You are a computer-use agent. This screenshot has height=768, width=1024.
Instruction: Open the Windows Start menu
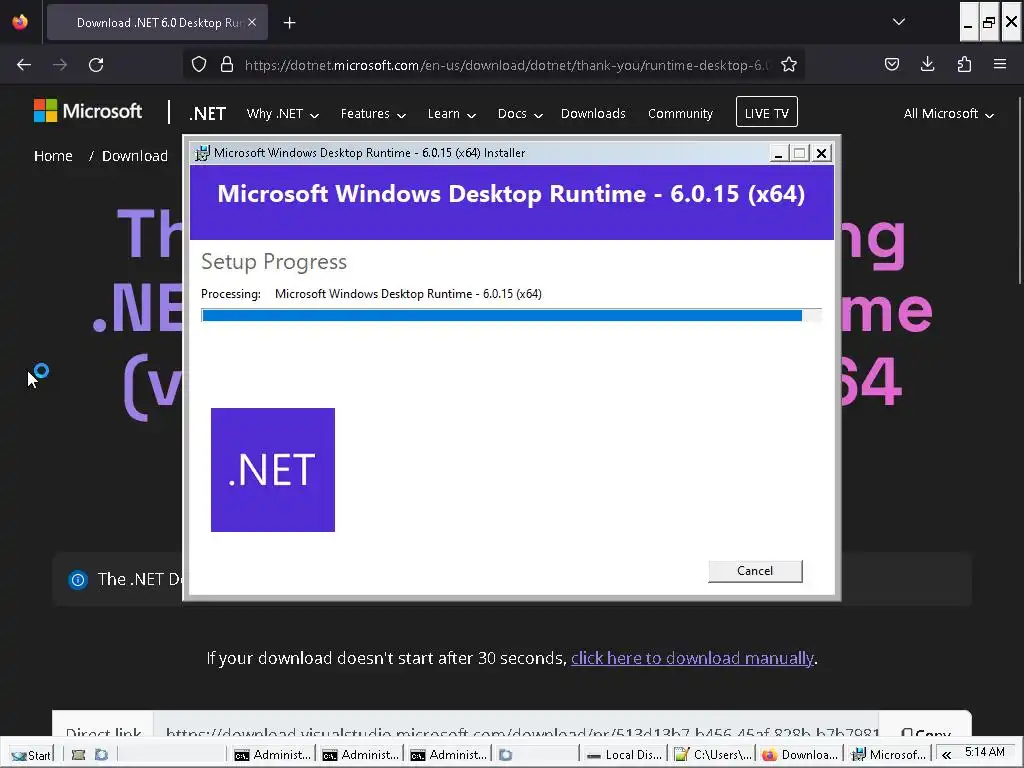pos(31,755)
